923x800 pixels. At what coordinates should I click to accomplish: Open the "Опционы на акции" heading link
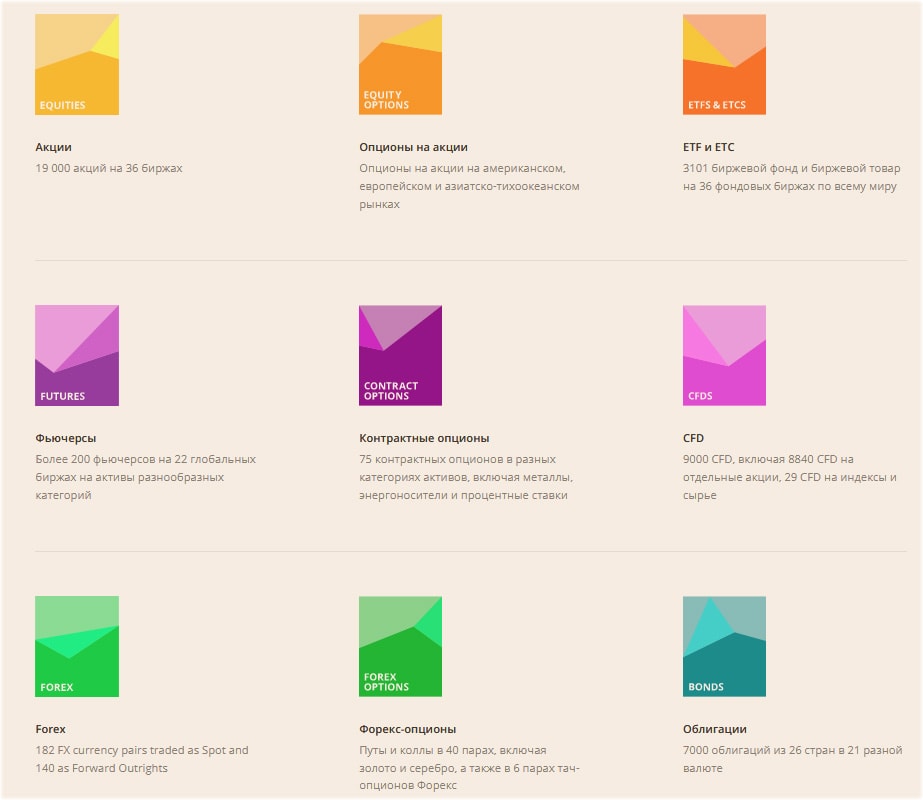click(x=413, y=147)
